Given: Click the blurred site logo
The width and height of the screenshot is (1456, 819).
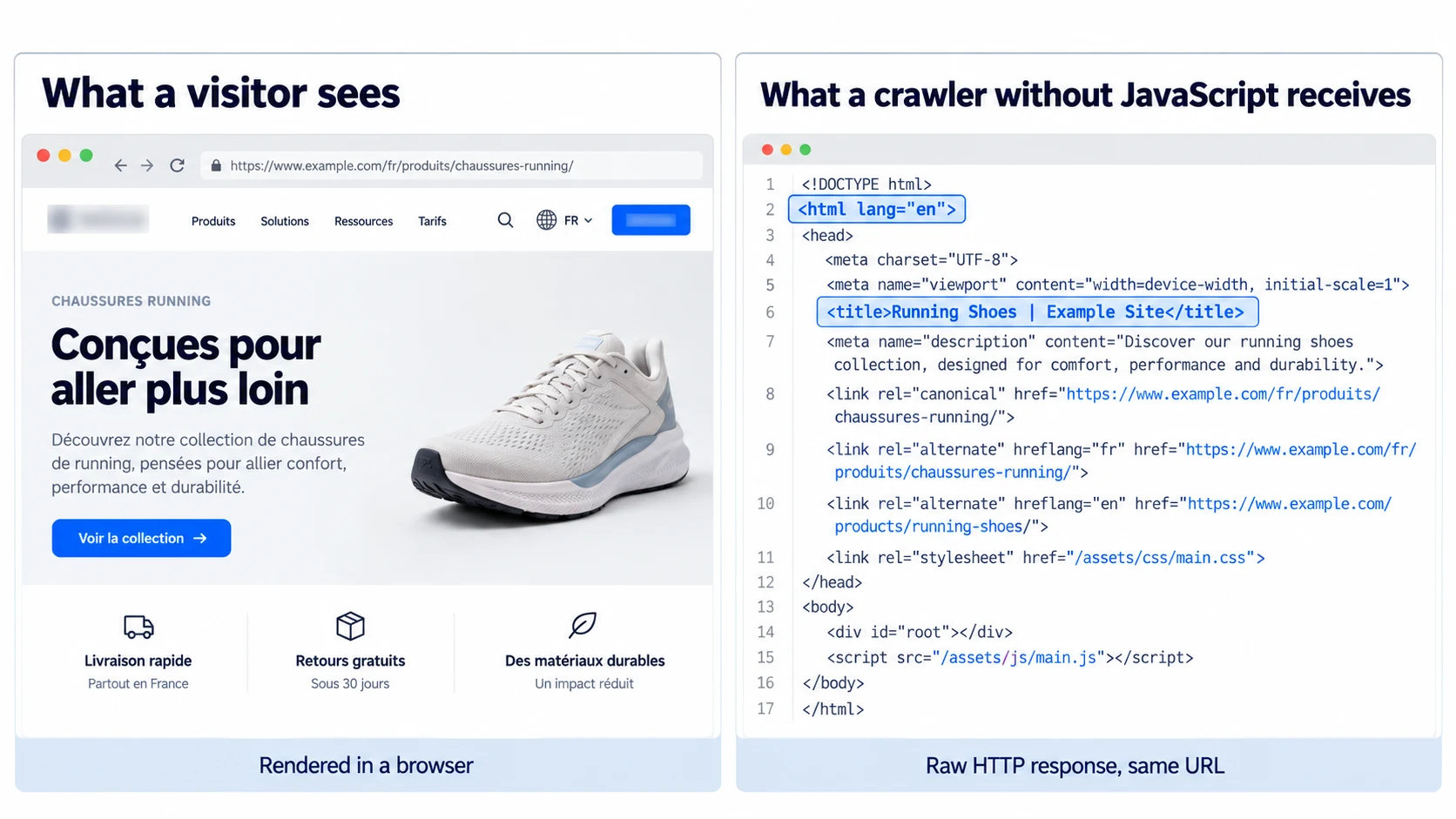Looking at the screenshot, I should point(98,219).
